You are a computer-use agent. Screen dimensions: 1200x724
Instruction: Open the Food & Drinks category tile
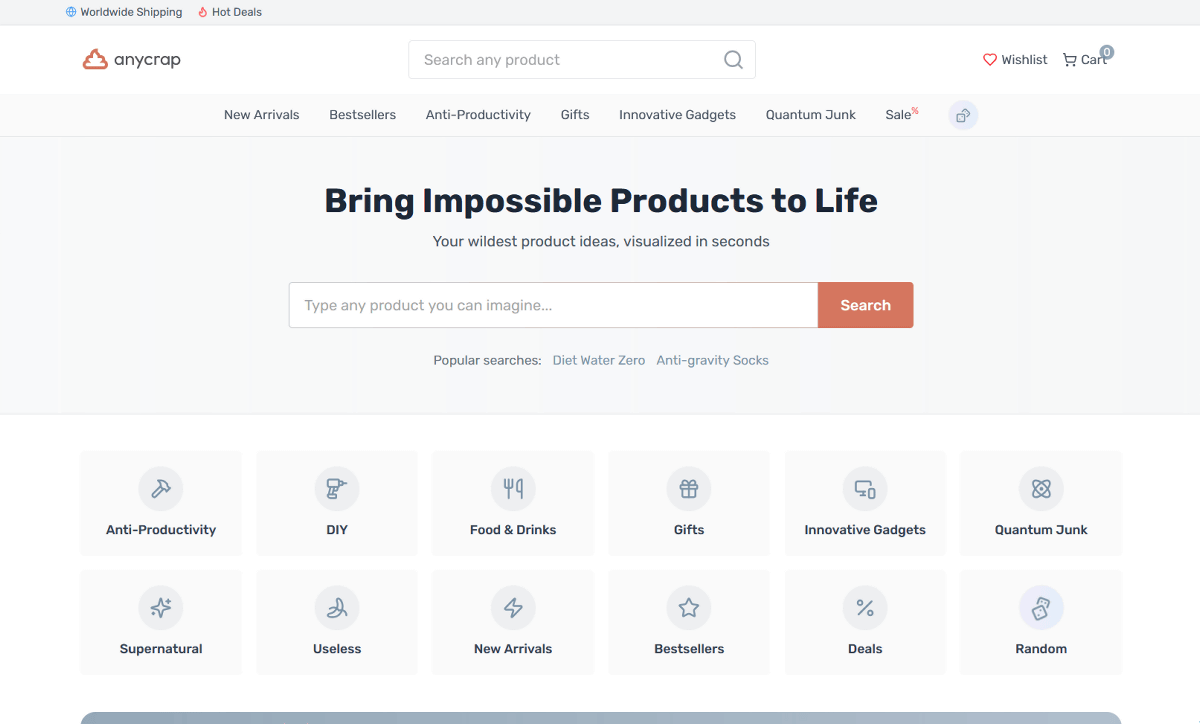pyautogui.click(x=513, y=503)
